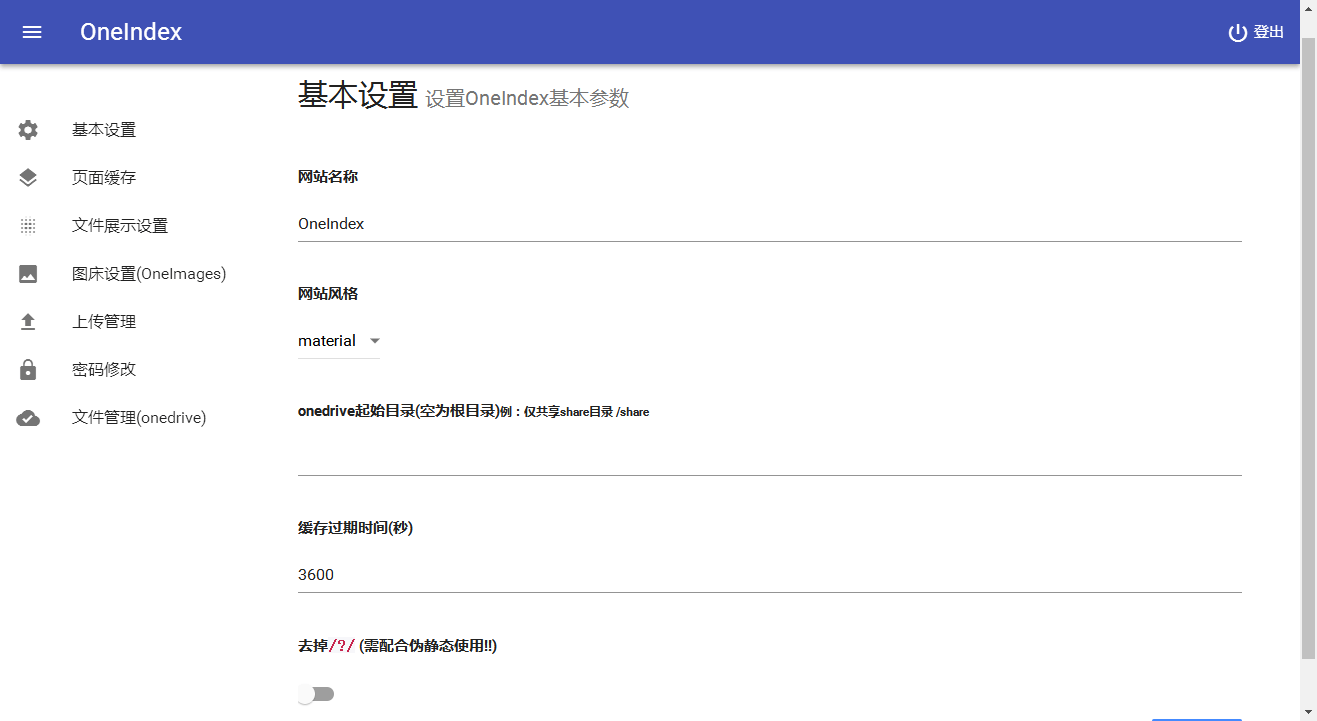Click the 去掉/?/ (需配合伪静态使用!!) label
Viewport: 1317px width, 721px height.
pos(397,646)
